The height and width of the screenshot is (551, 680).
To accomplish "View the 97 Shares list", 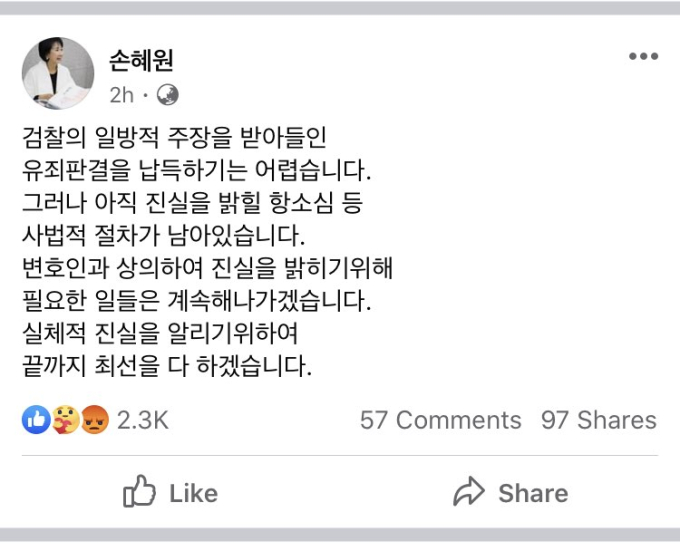I will pyautogui.click(x=599, y=420).
